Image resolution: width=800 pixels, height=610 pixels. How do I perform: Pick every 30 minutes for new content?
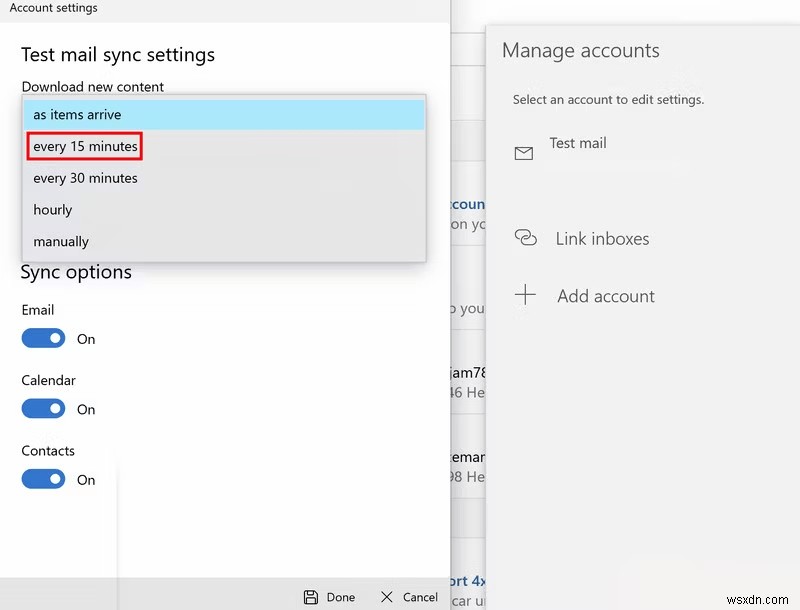(x=85, y=178)
